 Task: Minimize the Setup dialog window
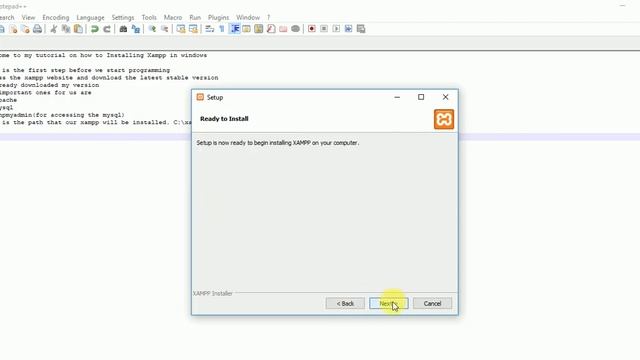point(397,97)
